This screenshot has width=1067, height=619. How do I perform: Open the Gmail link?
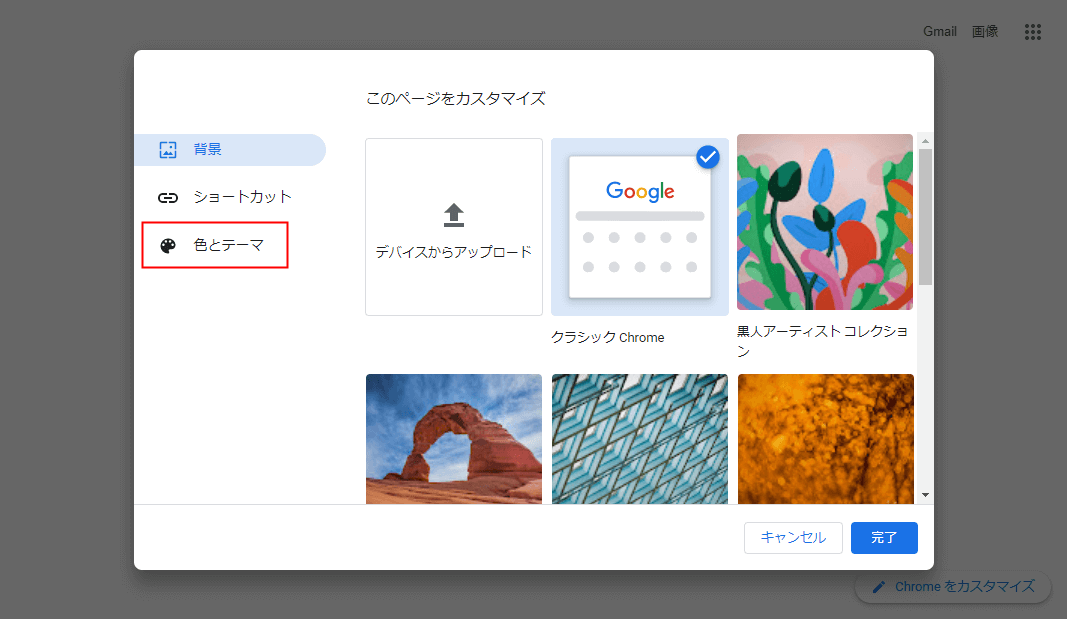click(x=940, y=31)
